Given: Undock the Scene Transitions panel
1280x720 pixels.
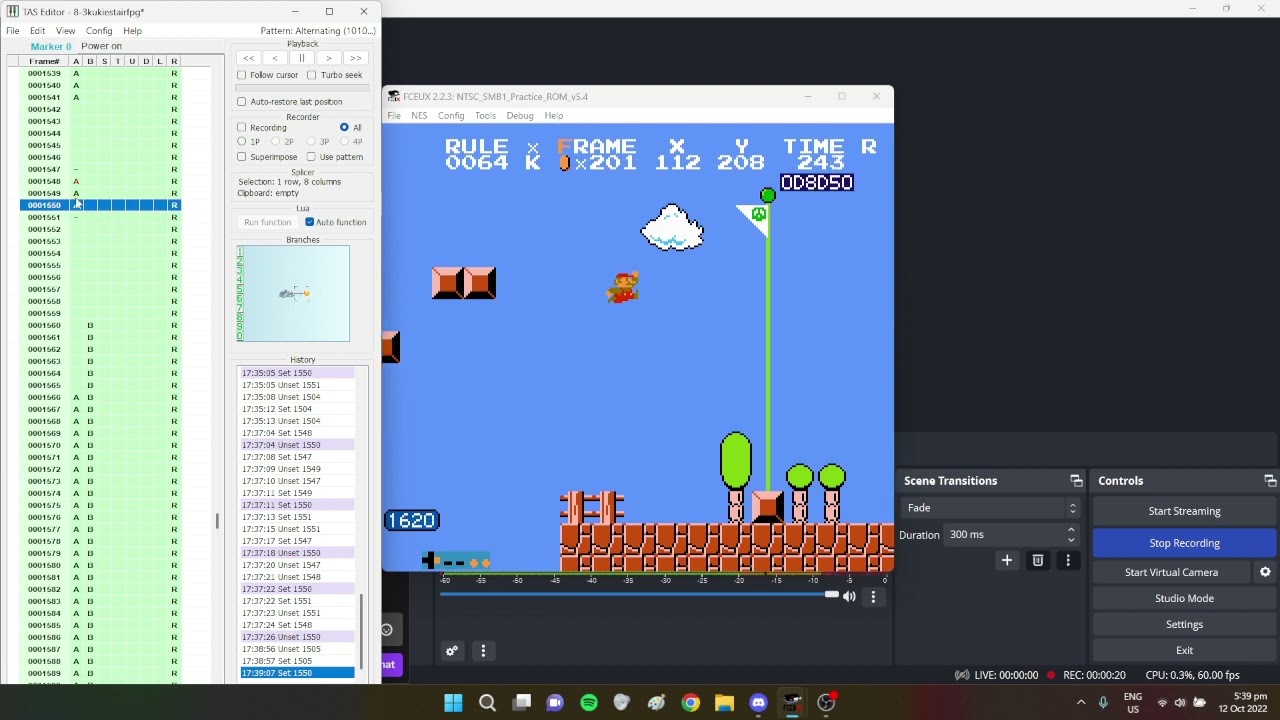Looking at the screenshot, I should [1076, 481].
